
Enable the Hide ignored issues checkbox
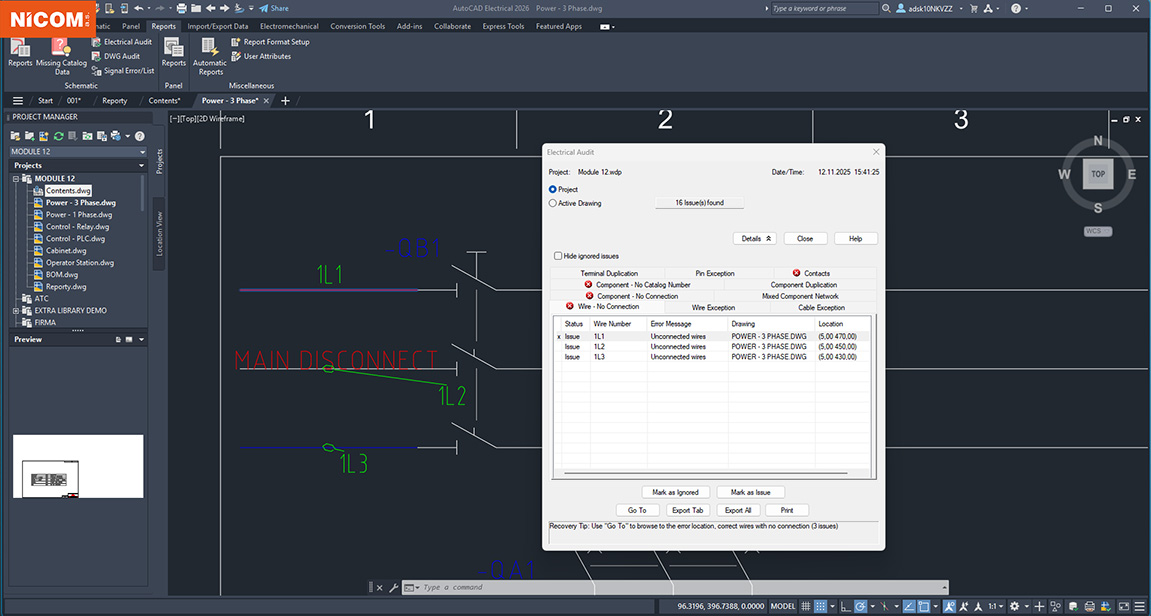pos(558,256)
